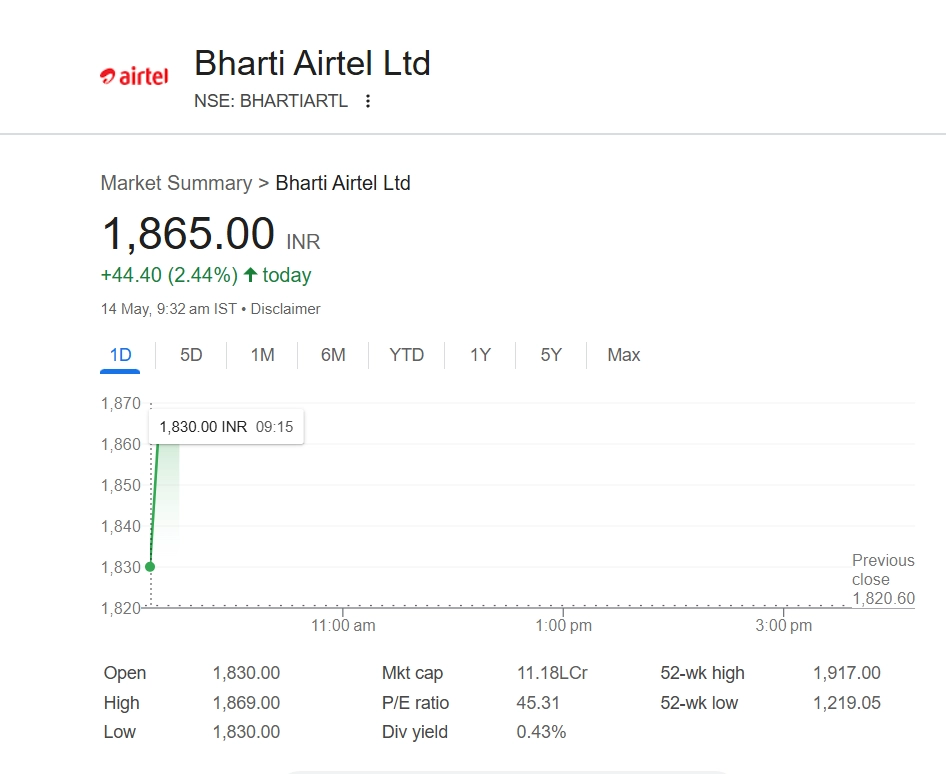Open the 5Y chart range

click(551, 355)
